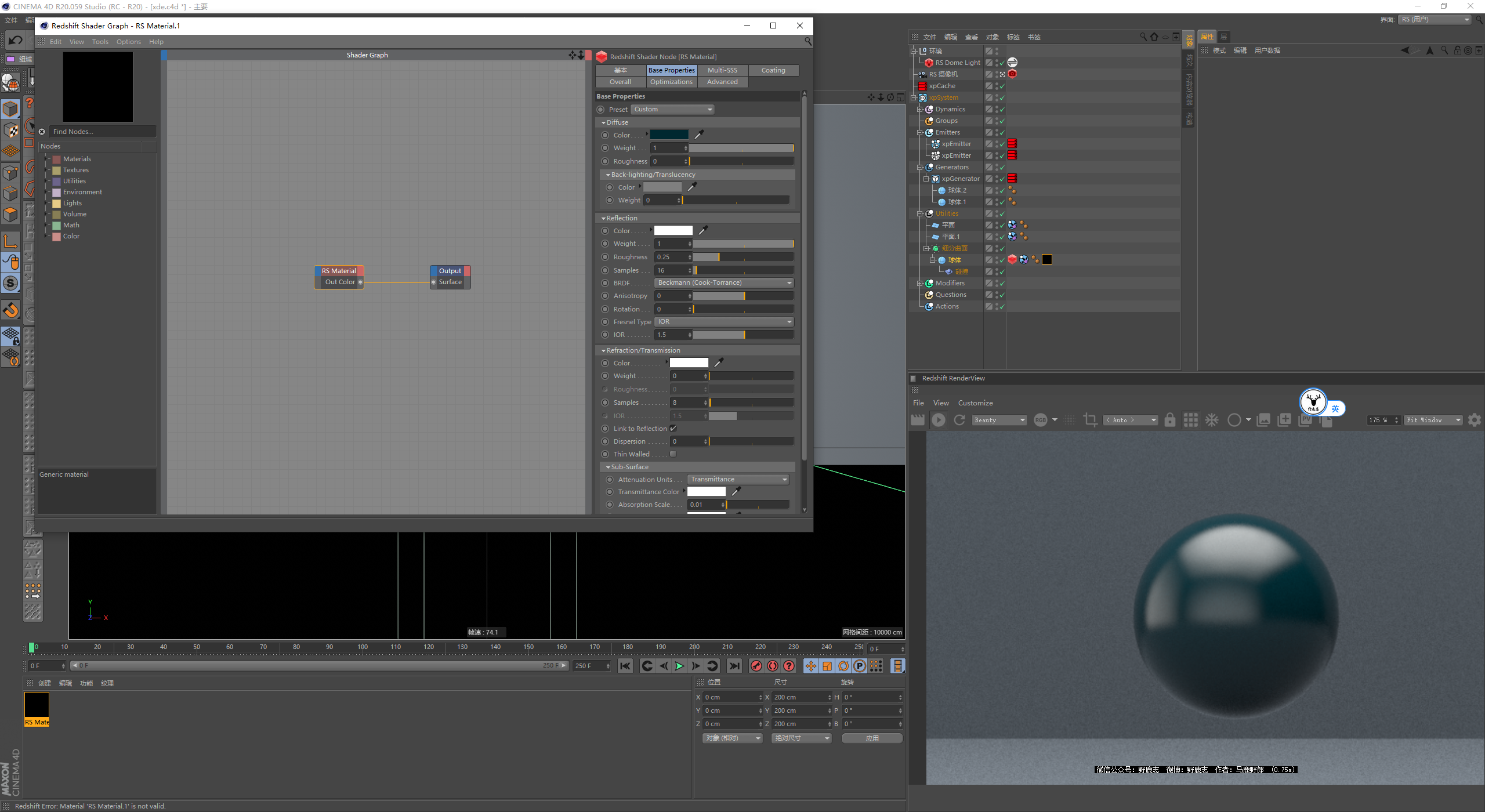This screenshot has width=1485, height=812.
Task: Click the 应用 apply button
Action: [x=871, y=738]
